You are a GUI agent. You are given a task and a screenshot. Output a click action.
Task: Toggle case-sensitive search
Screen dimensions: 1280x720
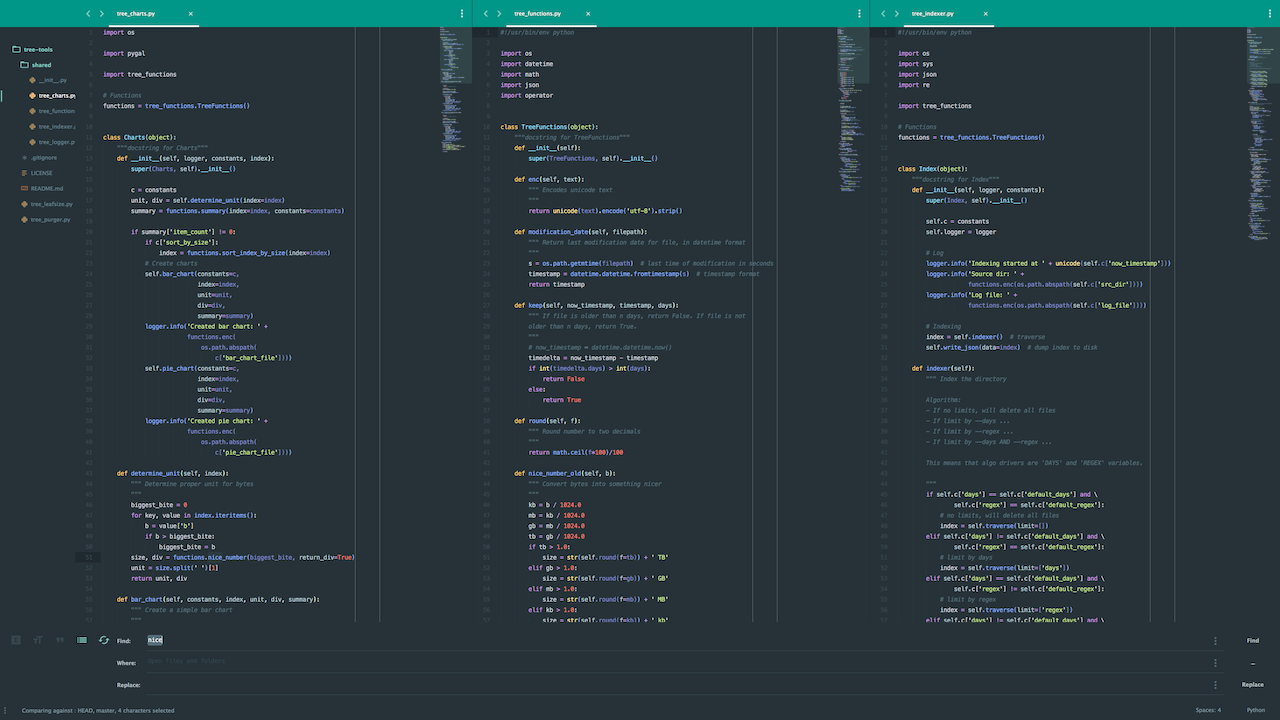pyautogui.click(x=37, y=640)
